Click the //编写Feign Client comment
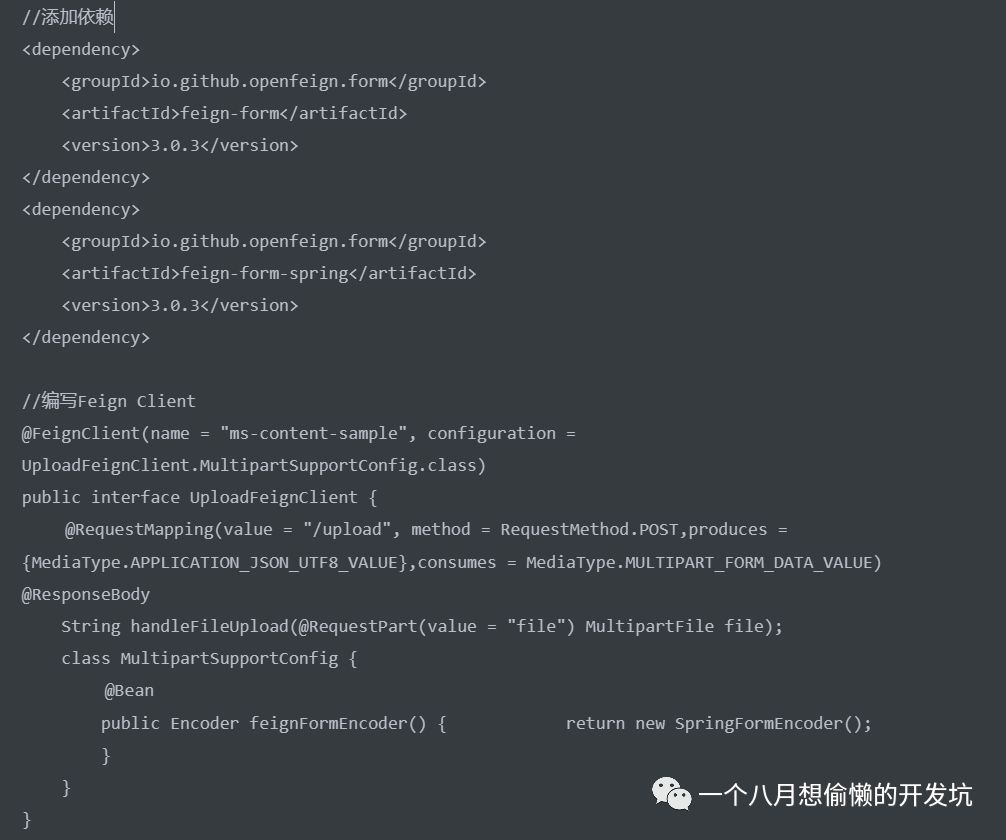This screenshot has height=840, width=1006. (x=109, y=401)
